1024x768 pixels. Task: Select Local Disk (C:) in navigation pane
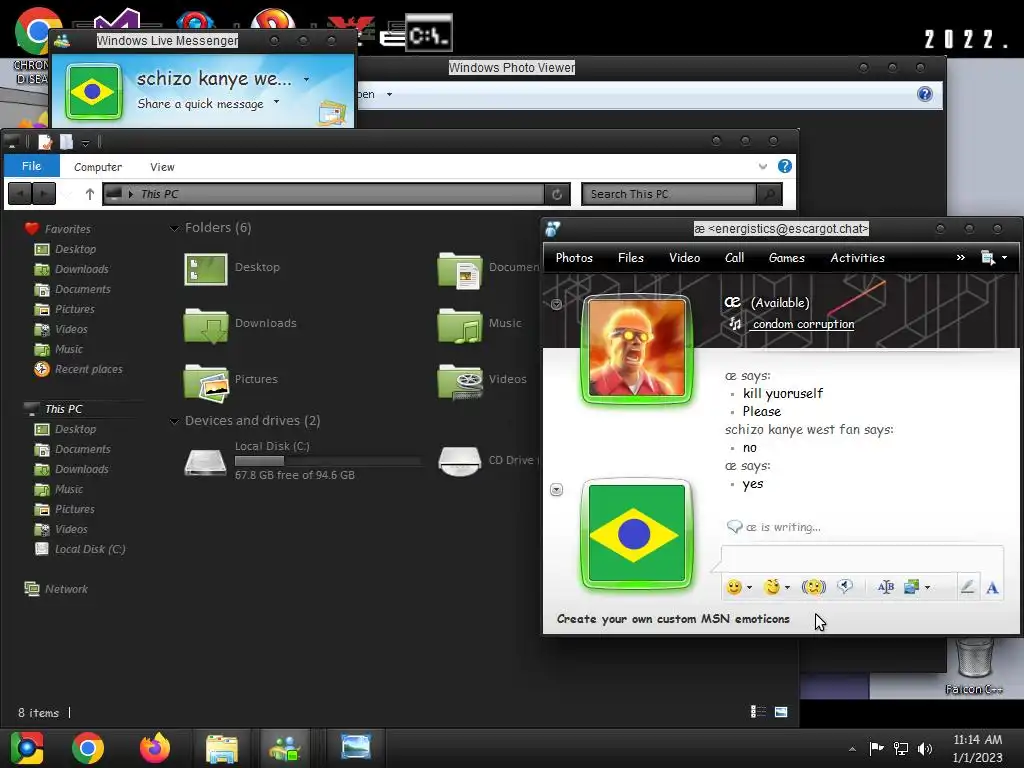(80, 549)
